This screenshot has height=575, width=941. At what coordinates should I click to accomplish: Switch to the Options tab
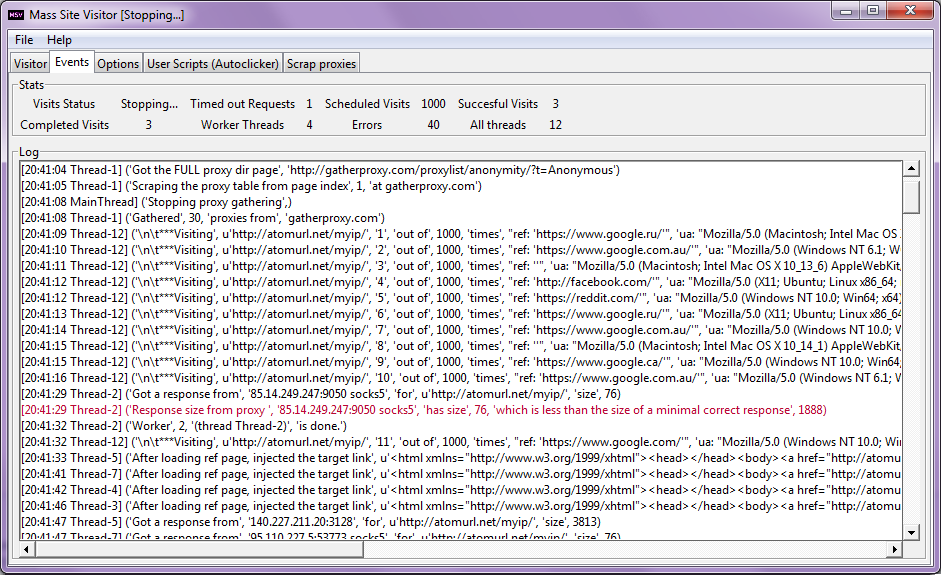[118, 64]
